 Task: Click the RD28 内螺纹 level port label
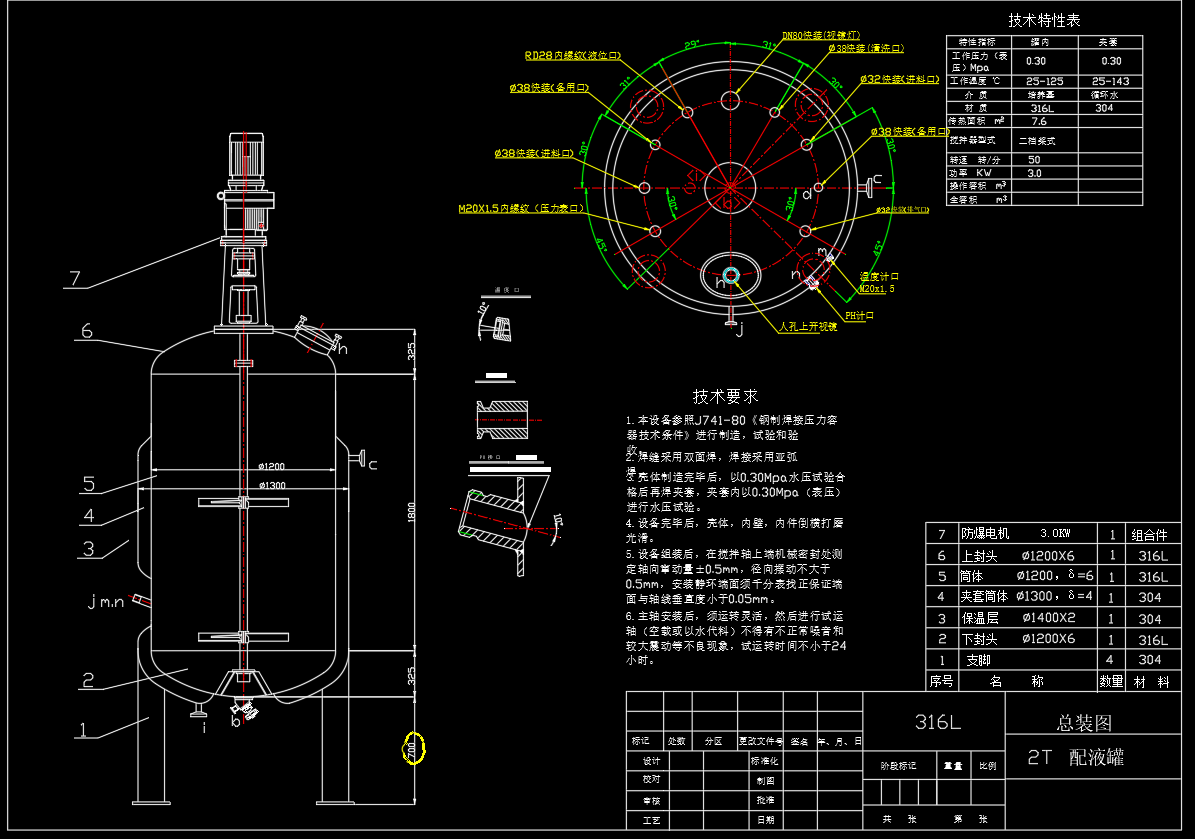point(573,56)
